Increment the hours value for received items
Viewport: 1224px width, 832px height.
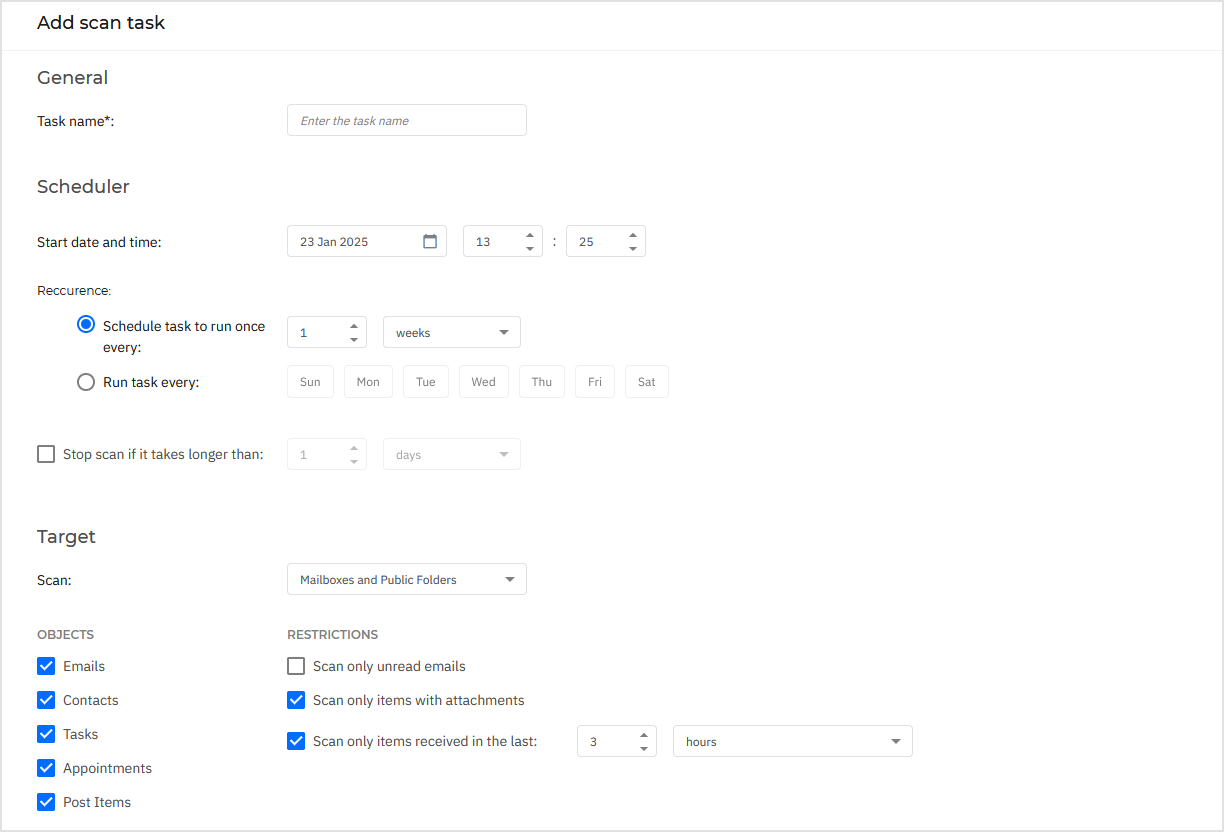coord(644,734)
